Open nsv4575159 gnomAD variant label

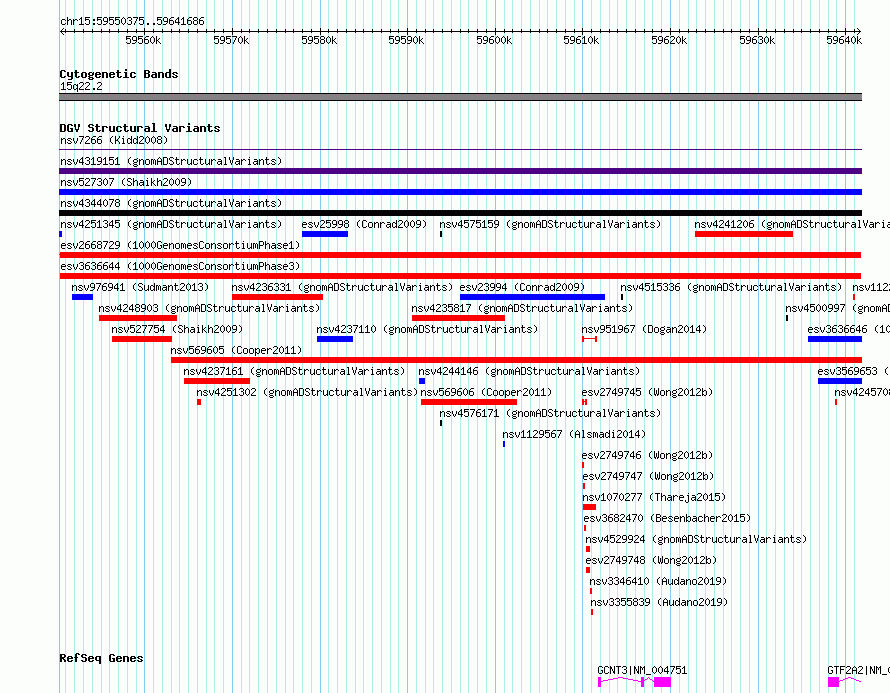tap(550, 224)
